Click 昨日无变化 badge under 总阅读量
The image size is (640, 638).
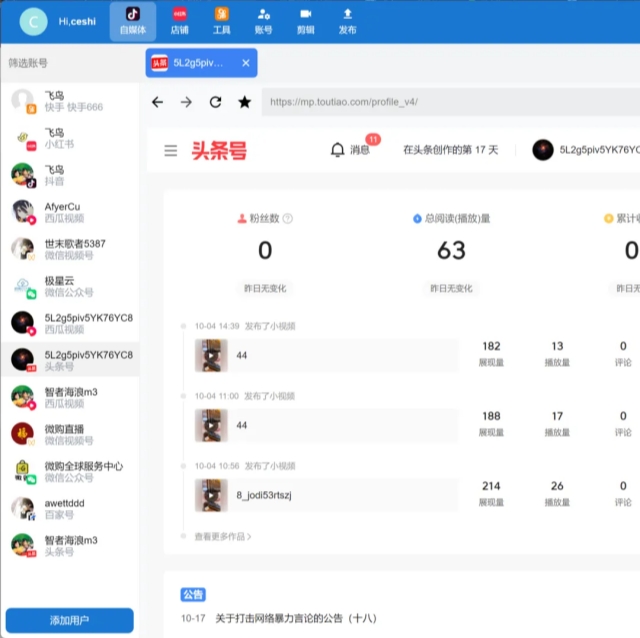coord(451,289)
